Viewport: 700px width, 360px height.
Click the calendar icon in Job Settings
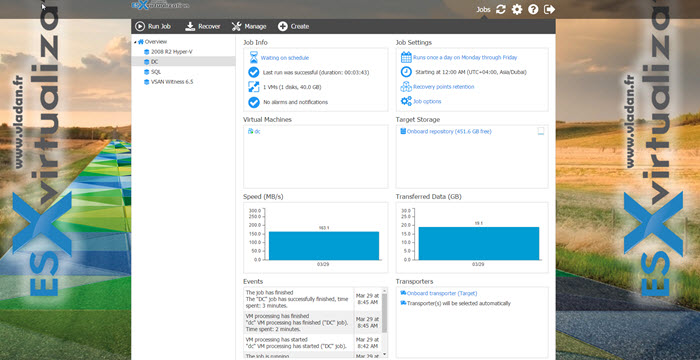tap(406, 57)
